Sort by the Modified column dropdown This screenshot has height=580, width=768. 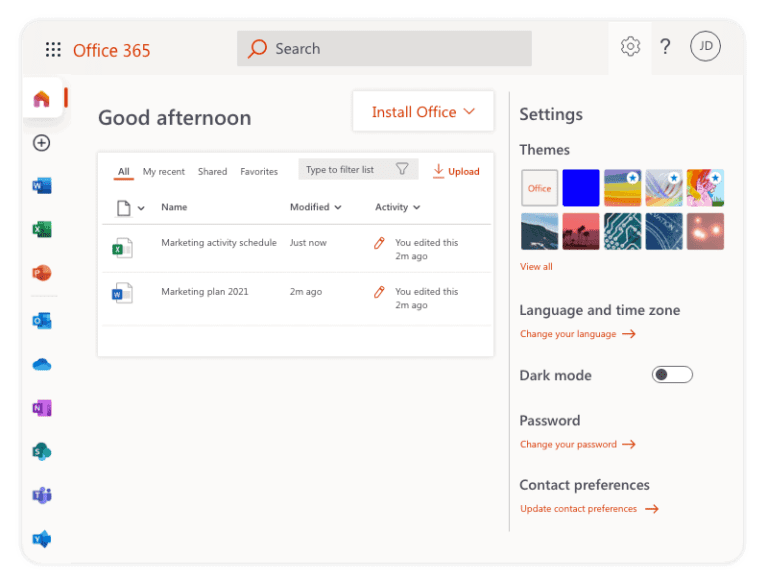(x=315, y=207)
